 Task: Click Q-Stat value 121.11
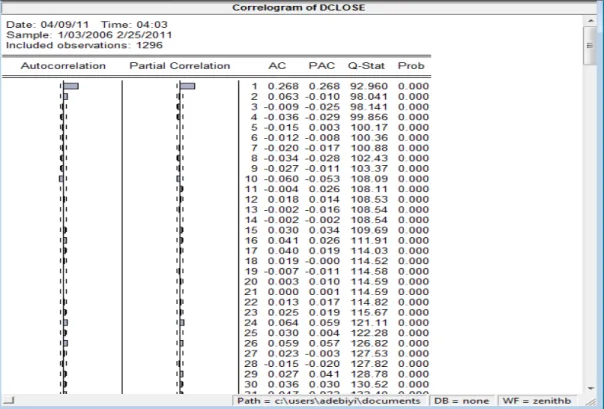coord(369,323)
